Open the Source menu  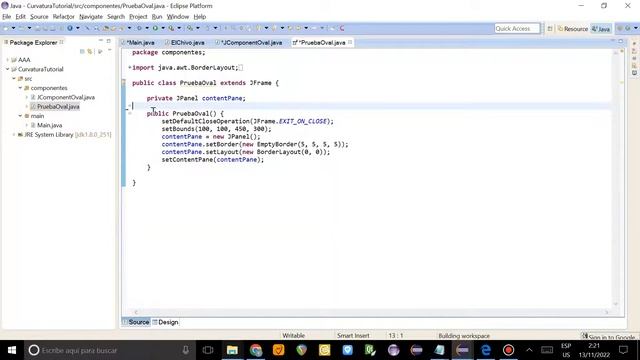[39, 17]
